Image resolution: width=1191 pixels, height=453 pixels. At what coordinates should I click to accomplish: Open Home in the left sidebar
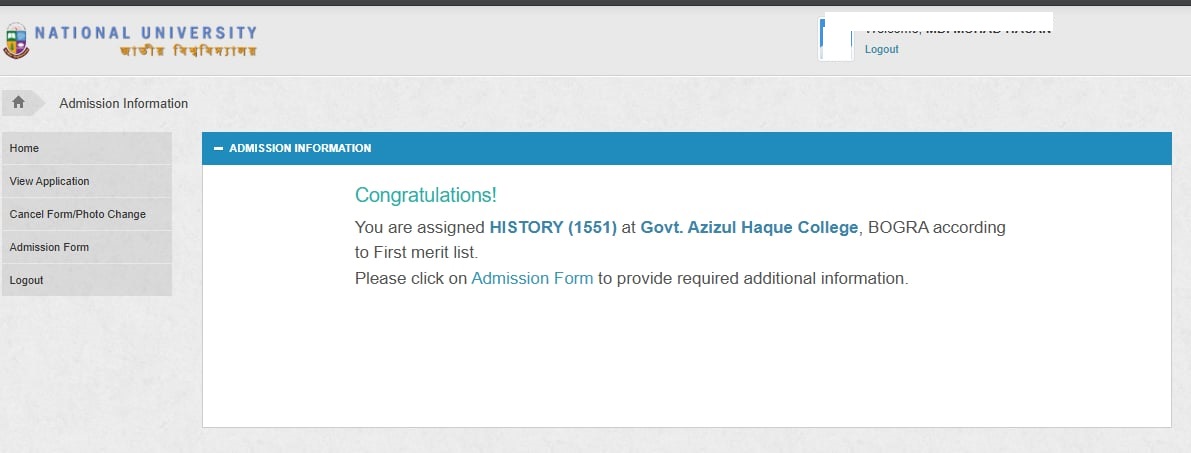pyautogui.click(x=24, y=148)
